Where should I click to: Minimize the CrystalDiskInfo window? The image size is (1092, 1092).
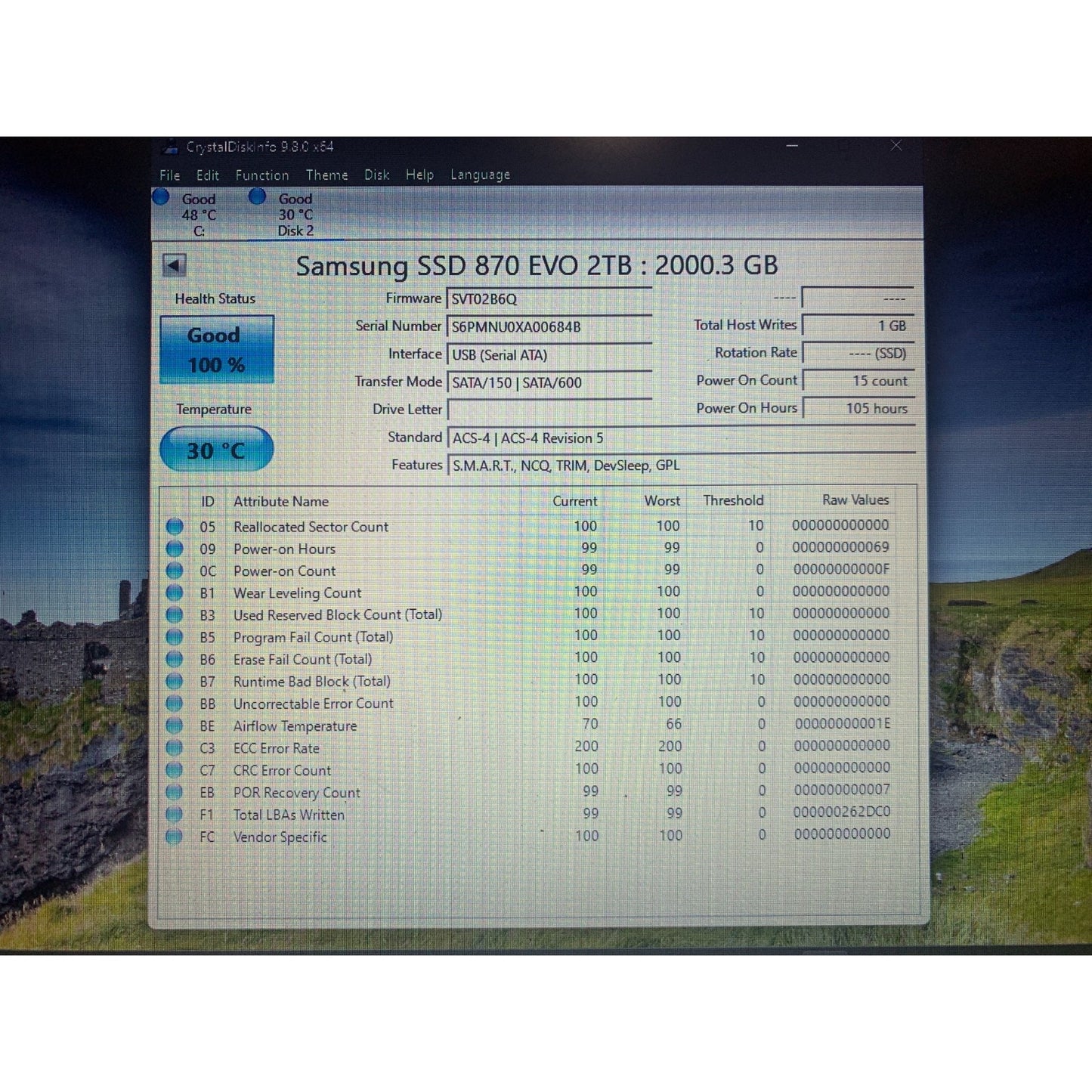(792, 146)
